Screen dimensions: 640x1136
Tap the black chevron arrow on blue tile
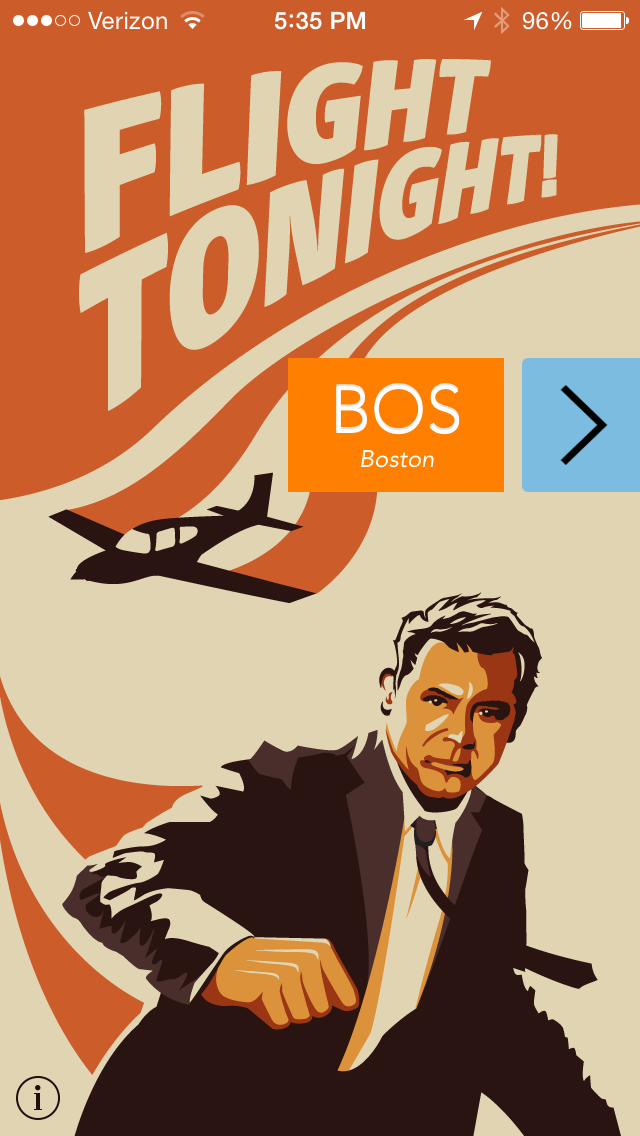(x=583, y=425)
